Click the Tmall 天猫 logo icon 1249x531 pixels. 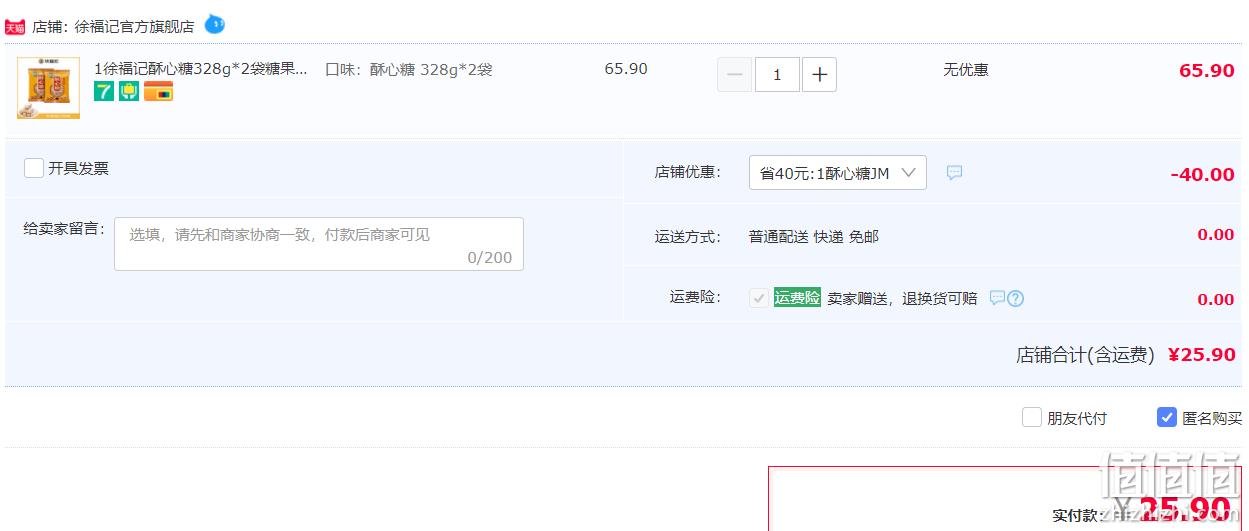(15, 27)
